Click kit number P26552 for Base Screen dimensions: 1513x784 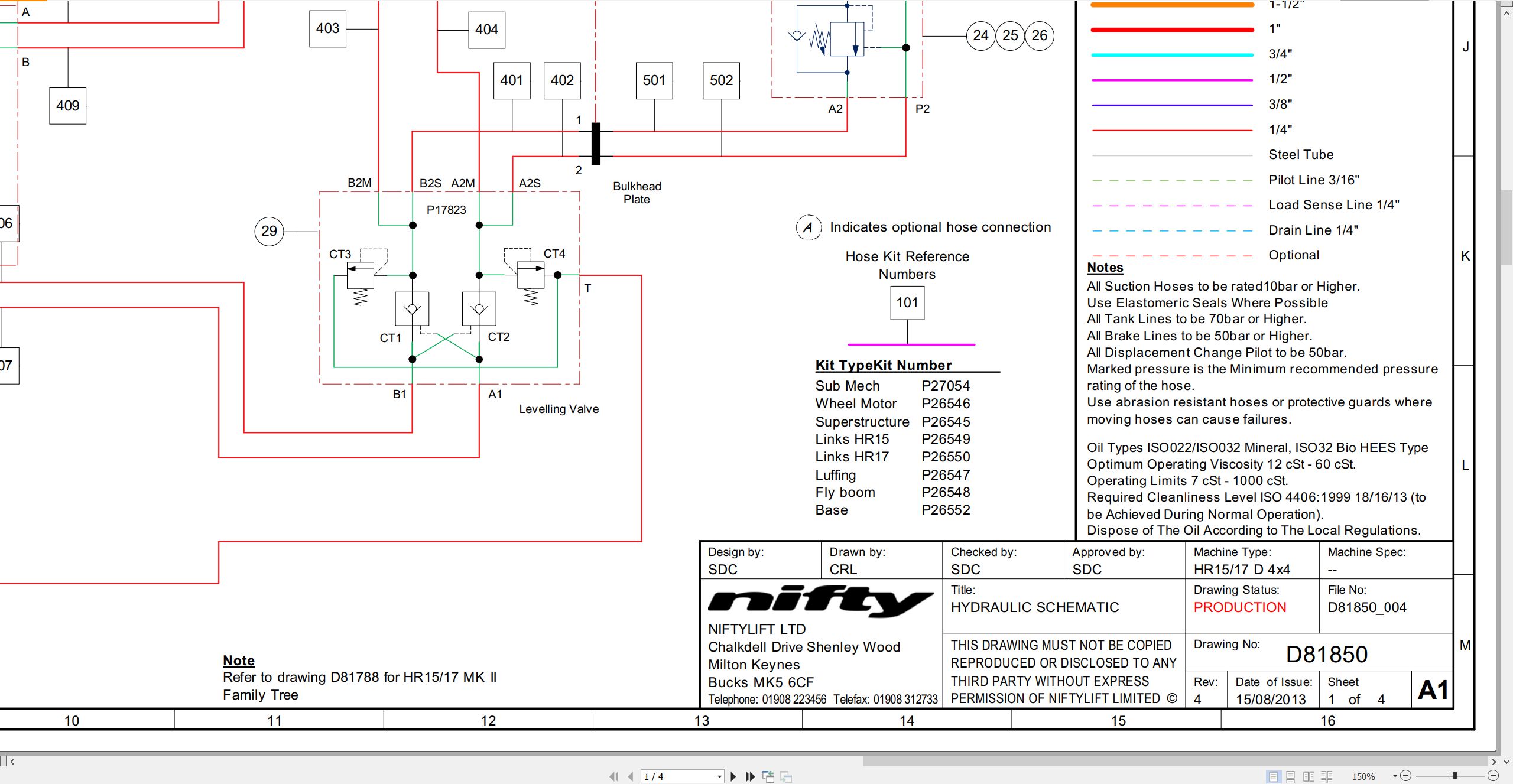(x=946, y=510)
